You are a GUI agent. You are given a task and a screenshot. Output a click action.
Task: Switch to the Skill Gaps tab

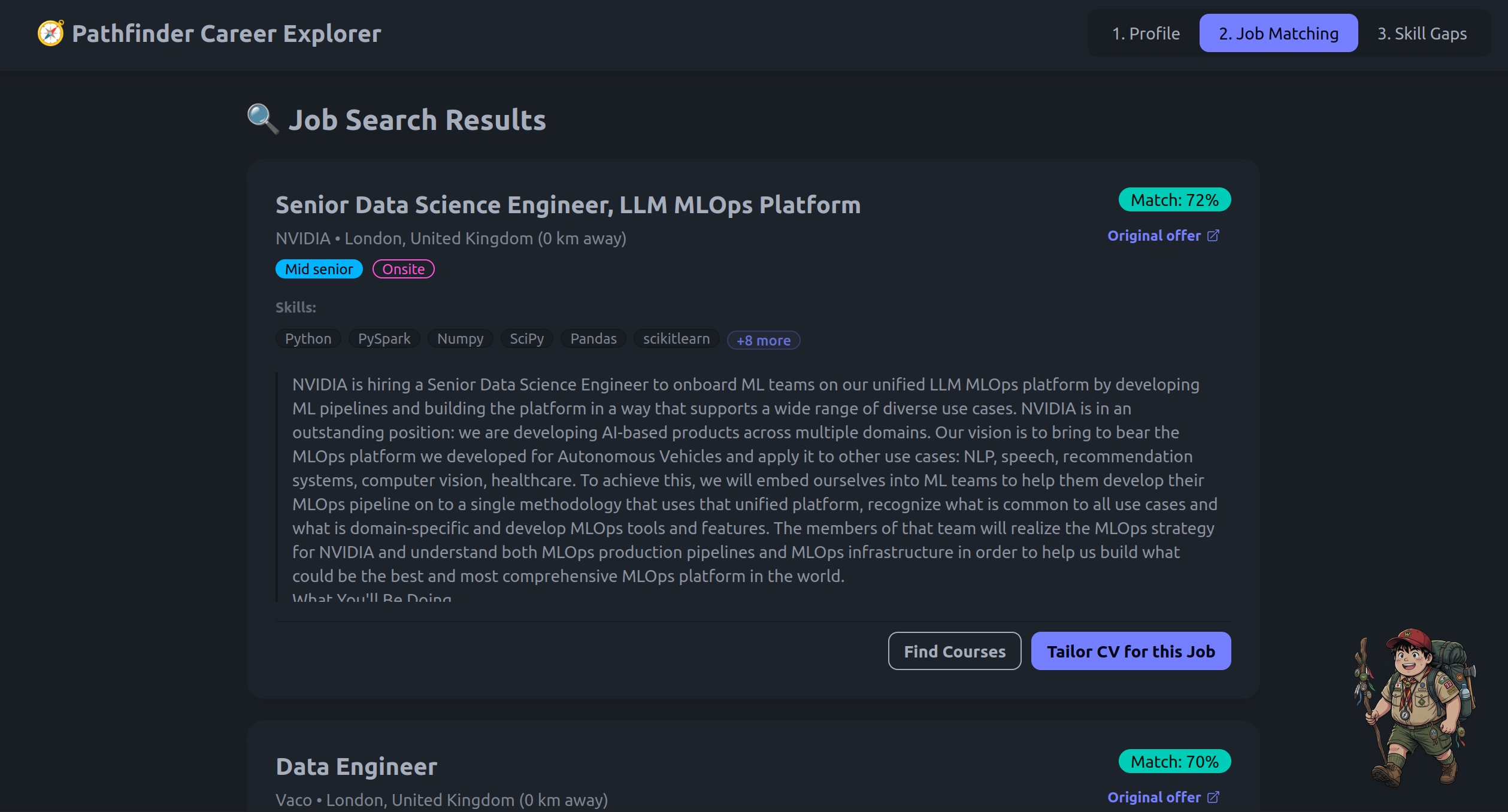1422,34
